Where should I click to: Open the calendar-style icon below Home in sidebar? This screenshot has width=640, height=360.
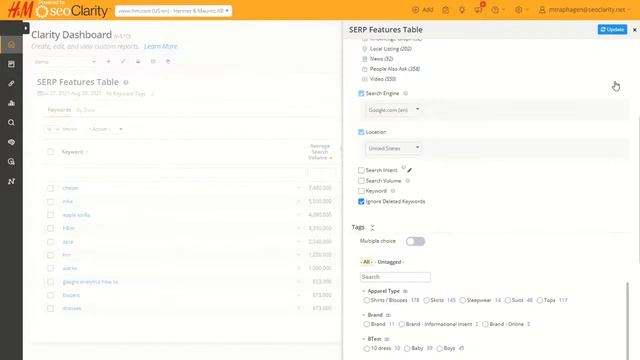pos(11,64)
